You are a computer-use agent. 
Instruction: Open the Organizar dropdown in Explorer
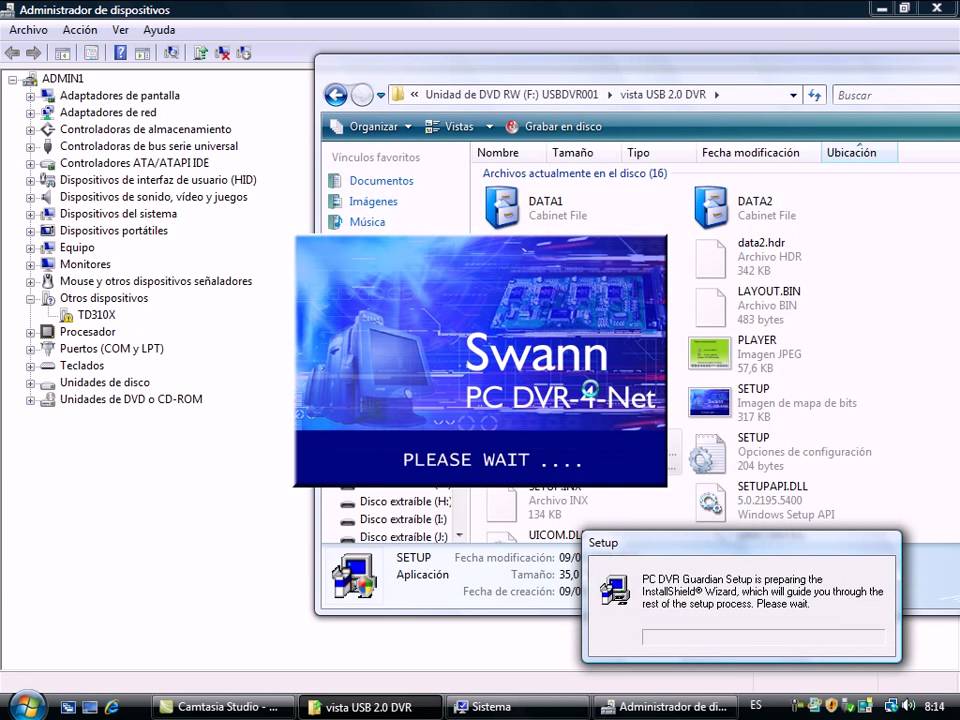coord(370,127)
